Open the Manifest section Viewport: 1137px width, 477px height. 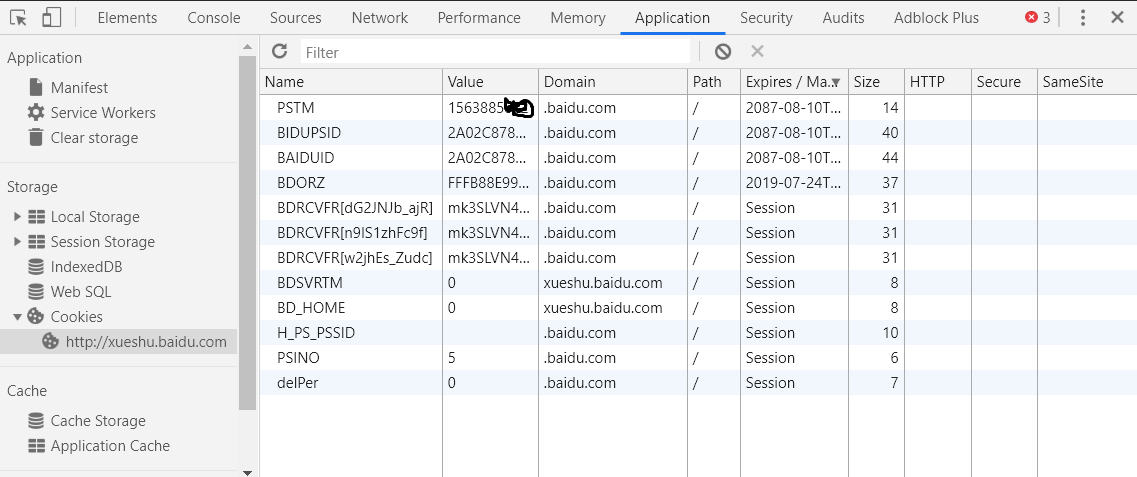(x=79, y=88)
